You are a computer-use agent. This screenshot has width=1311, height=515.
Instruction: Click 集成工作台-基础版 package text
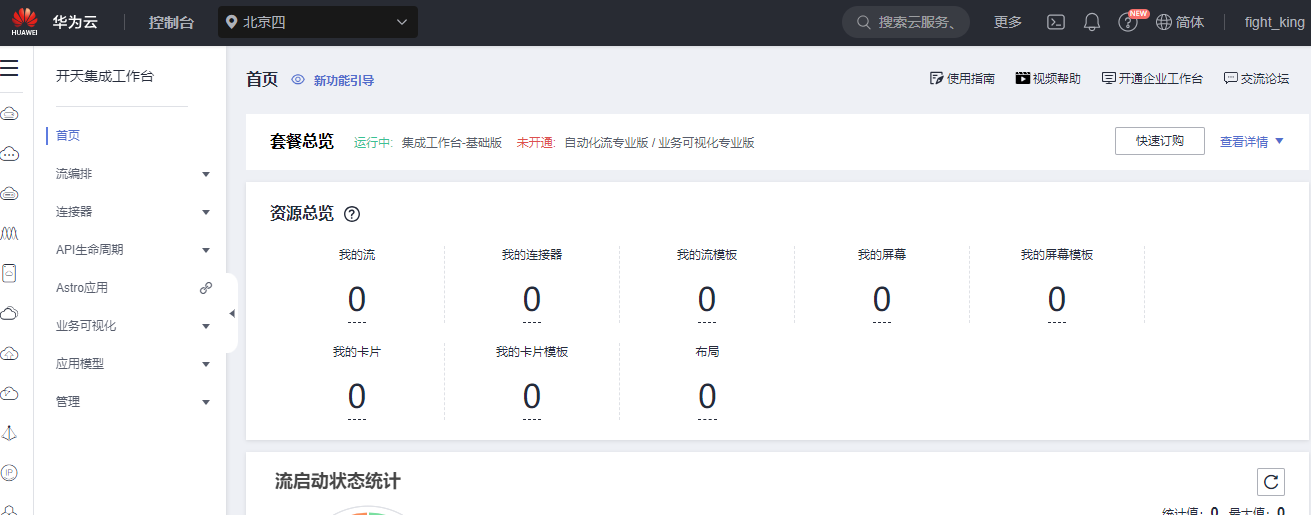coord(452,143)
